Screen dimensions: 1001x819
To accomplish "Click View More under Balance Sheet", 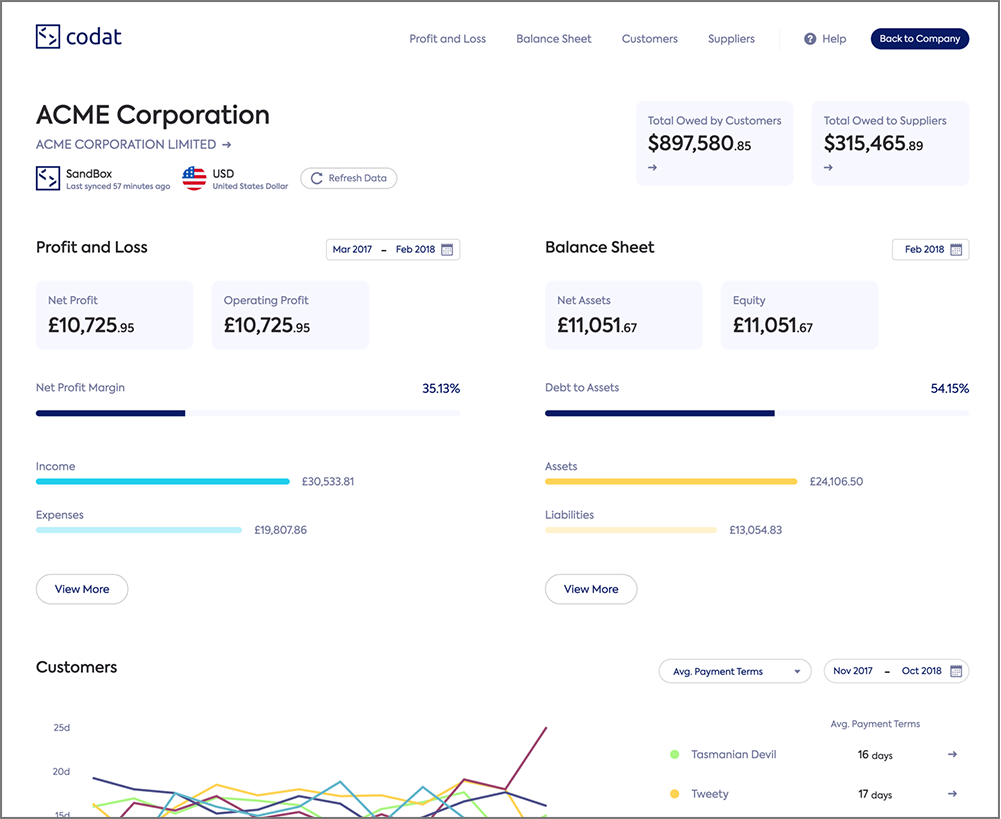I will (x=591, y=589).
